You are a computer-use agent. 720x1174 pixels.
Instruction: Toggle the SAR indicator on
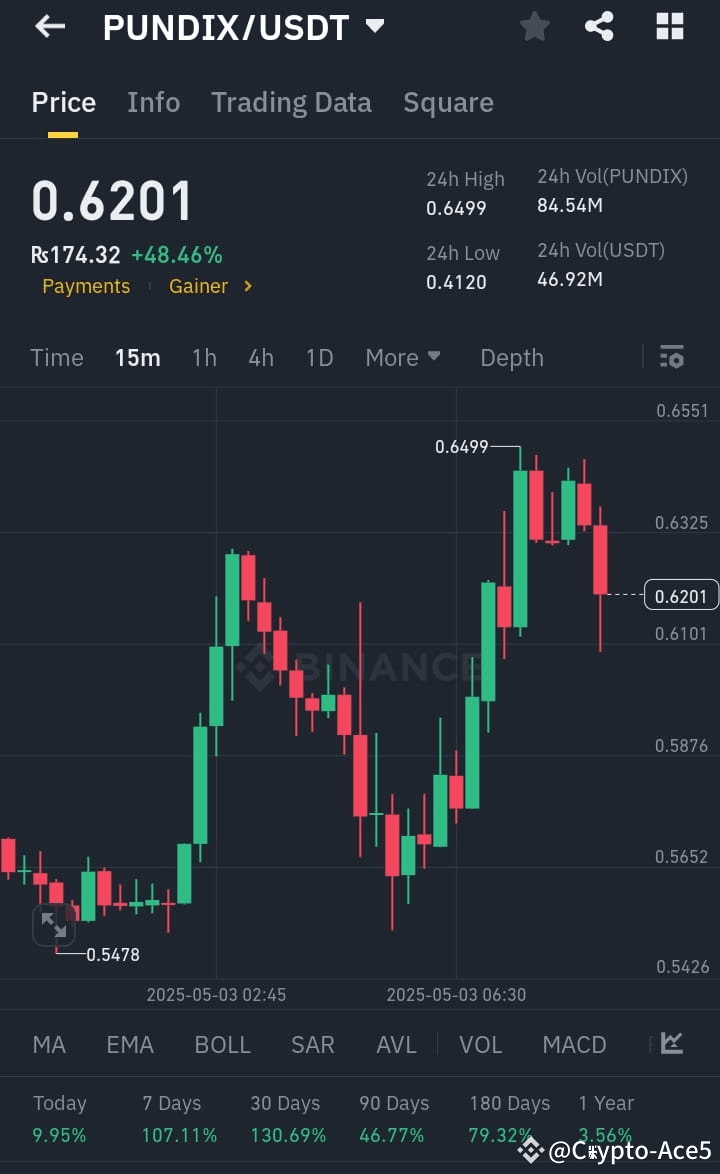[312, 1044]
